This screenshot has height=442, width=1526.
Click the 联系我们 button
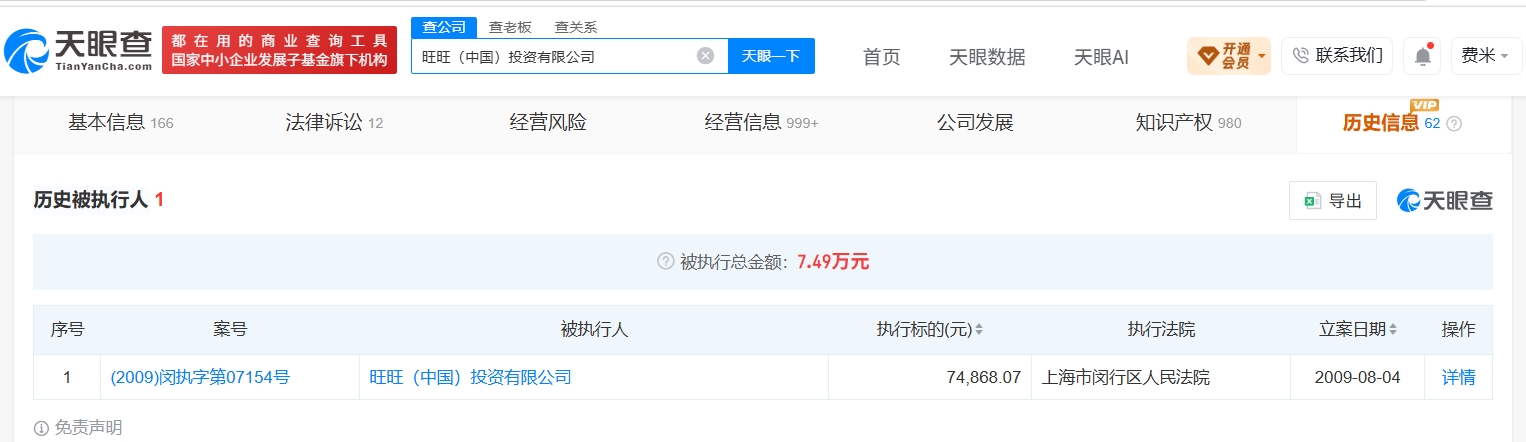coord(1337,56)
